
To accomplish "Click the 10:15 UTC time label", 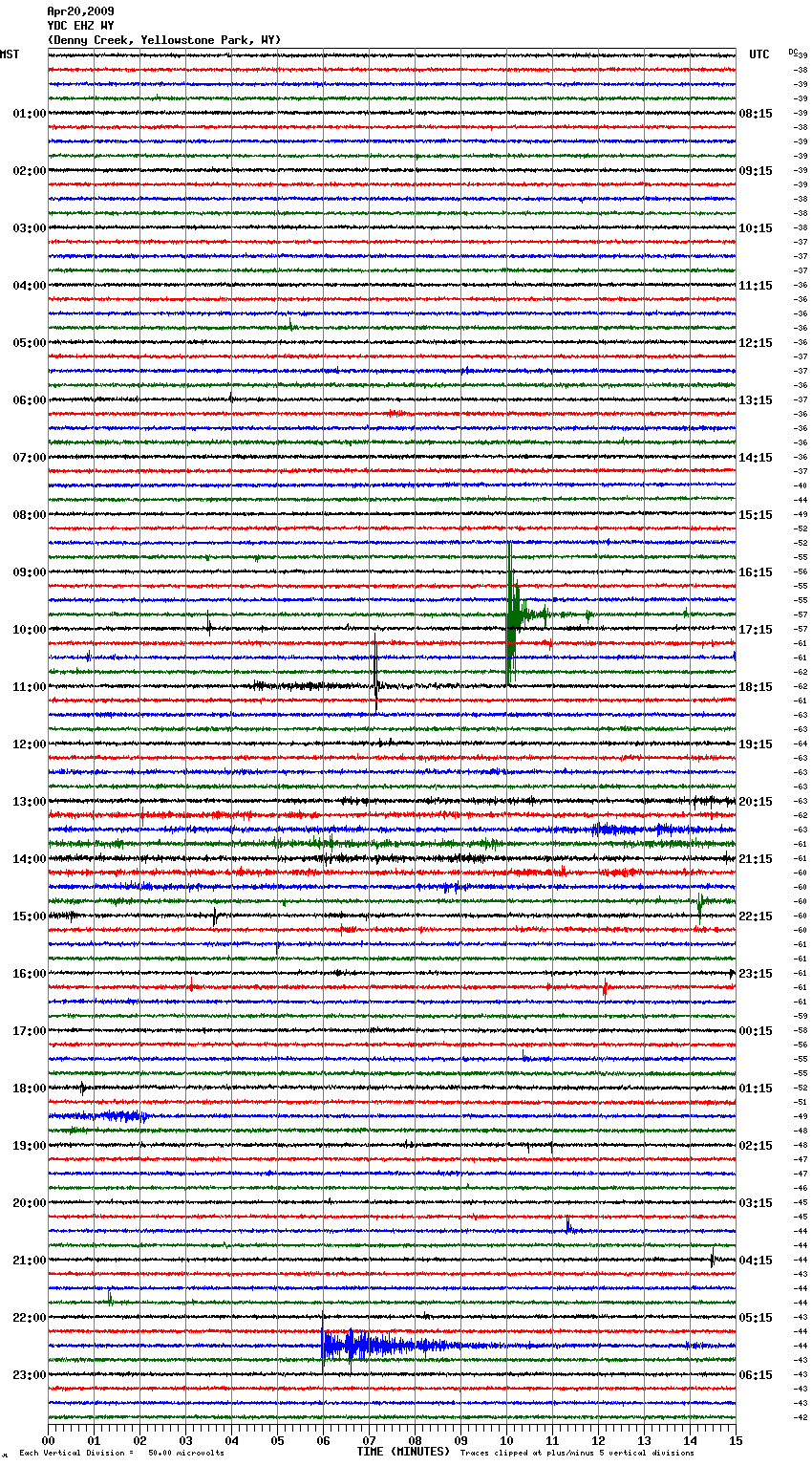I will pyautogui.click(x=756, y=228).
